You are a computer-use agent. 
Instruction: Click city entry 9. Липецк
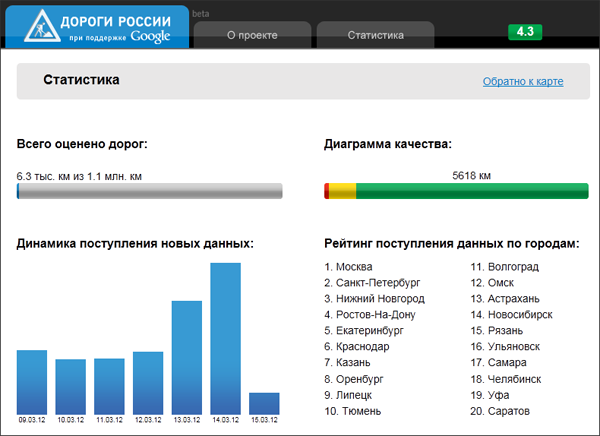click(x=348, y=395)
